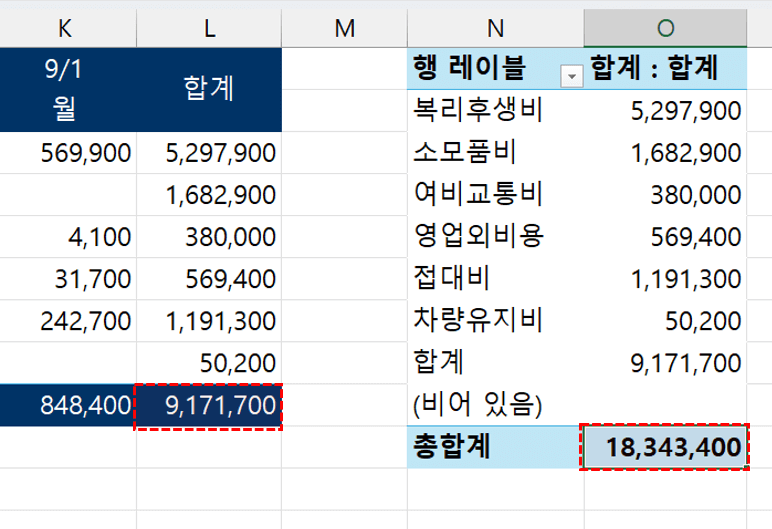Click the 차량유지비 row label
Screen dimensions: 772x529
coord(496,321)
